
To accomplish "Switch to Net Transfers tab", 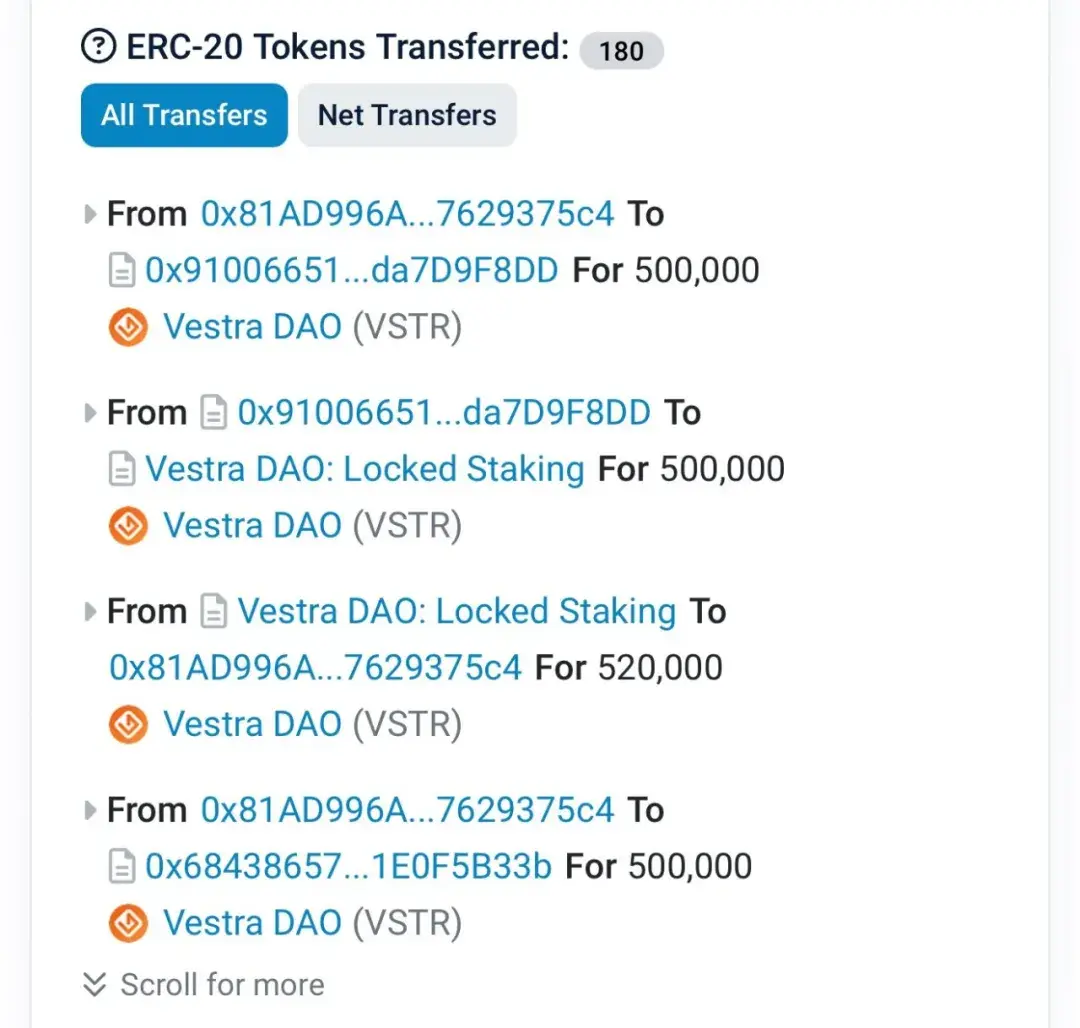I will pos(407,115).
